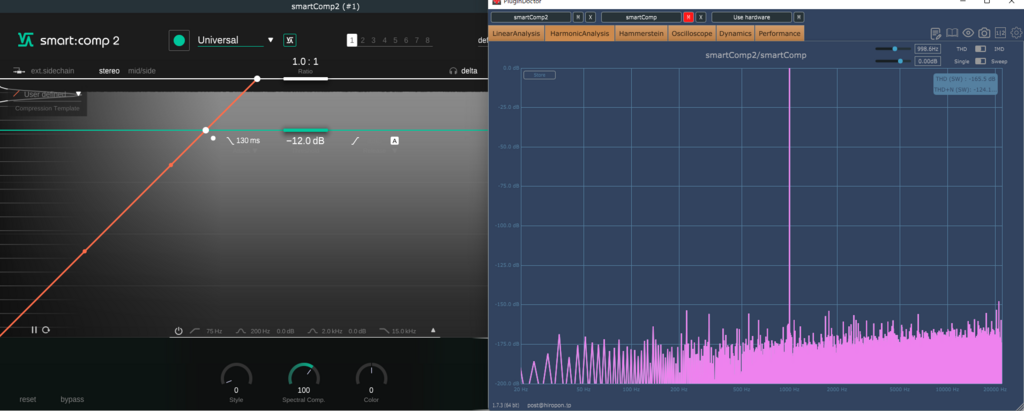Click the delta headphones icon
Image resolution: width=1024 pixels, height=411 pixels.
click(x=453, y=71)
